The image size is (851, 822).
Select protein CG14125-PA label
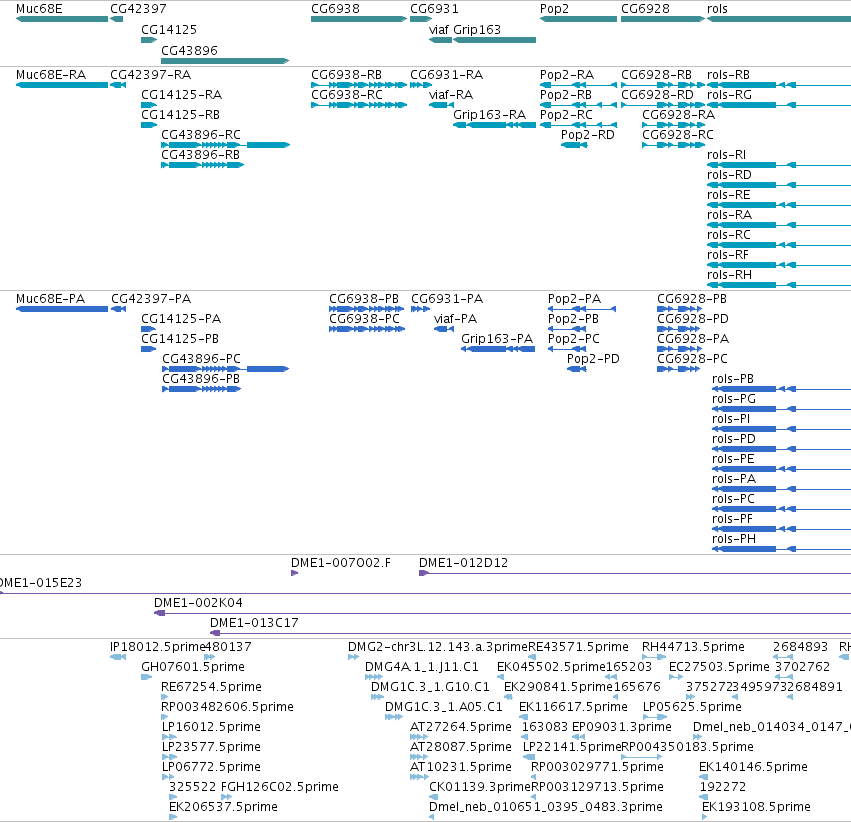[181, 318]
